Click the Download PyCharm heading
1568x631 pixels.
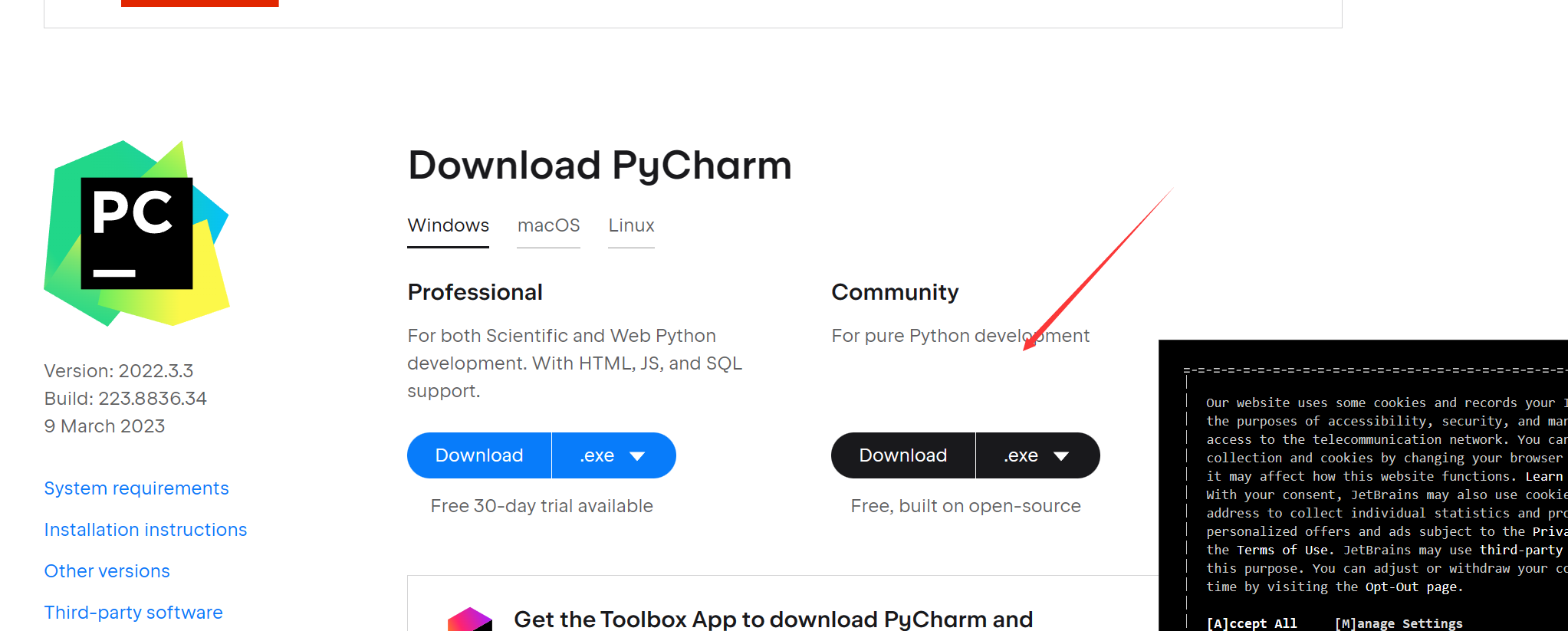600,166
